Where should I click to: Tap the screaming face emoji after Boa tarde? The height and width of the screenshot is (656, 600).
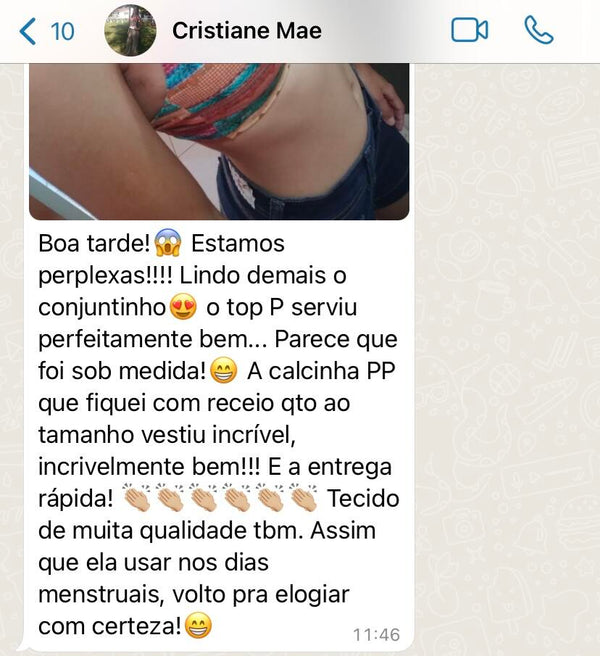[168, 243]
